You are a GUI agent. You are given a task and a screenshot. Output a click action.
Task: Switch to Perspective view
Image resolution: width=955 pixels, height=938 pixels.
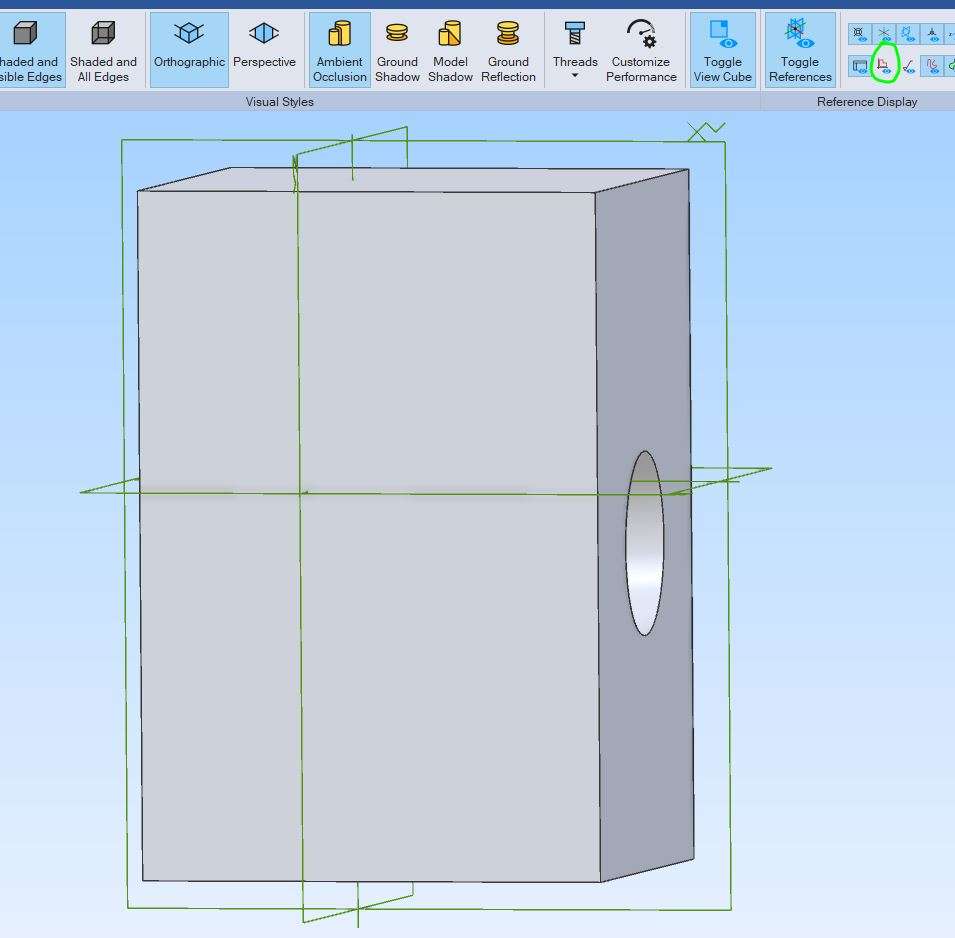click(264, 50)
